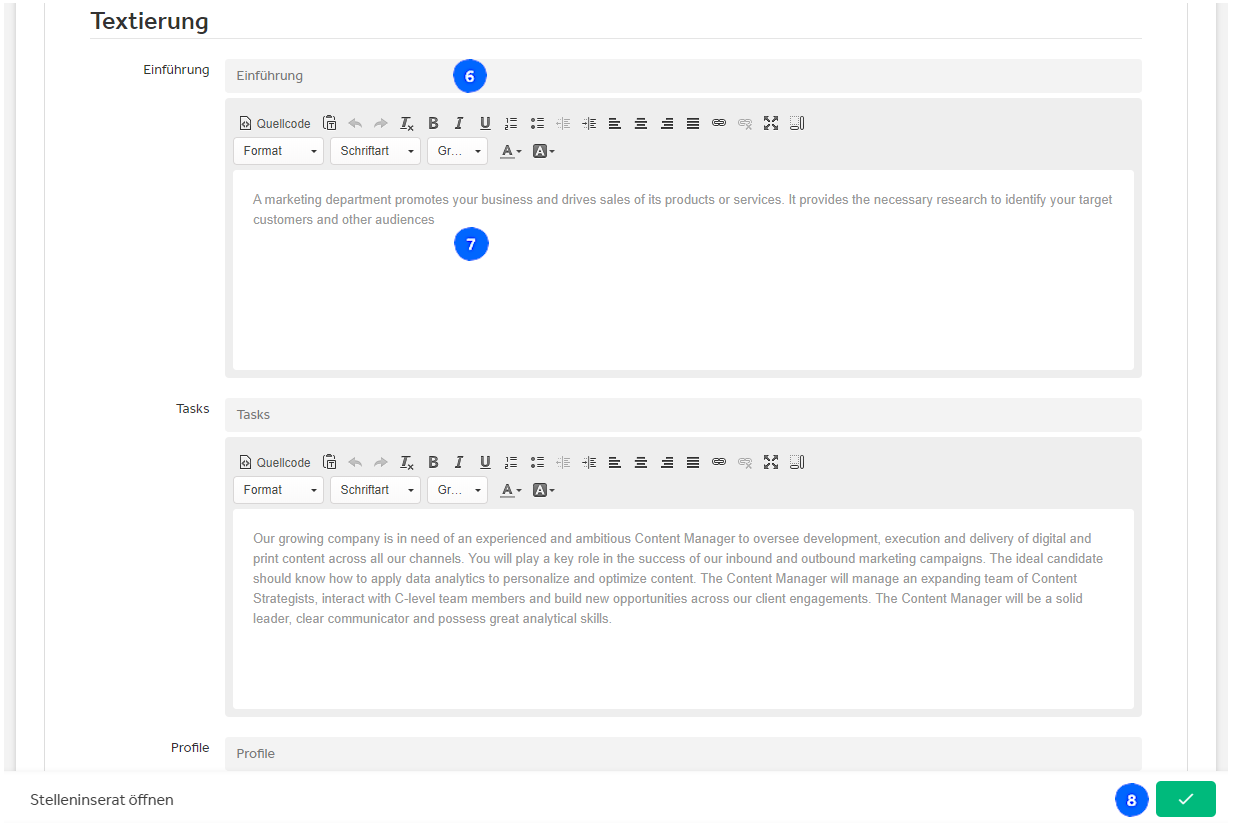
Task: Click into the Content Manager text area
Action: (683, 609)
